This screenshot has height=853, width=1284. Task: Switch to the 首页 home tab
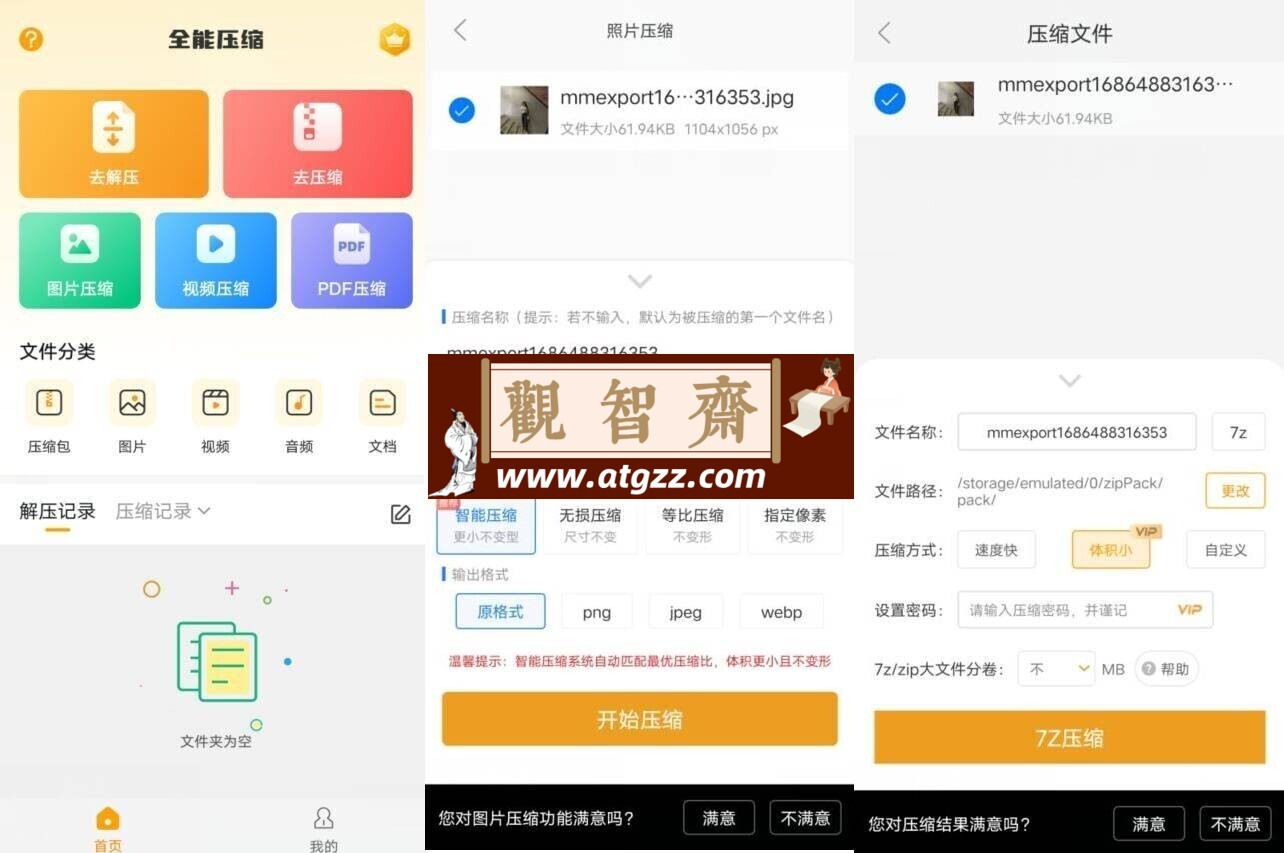click(x=108, y=830)
